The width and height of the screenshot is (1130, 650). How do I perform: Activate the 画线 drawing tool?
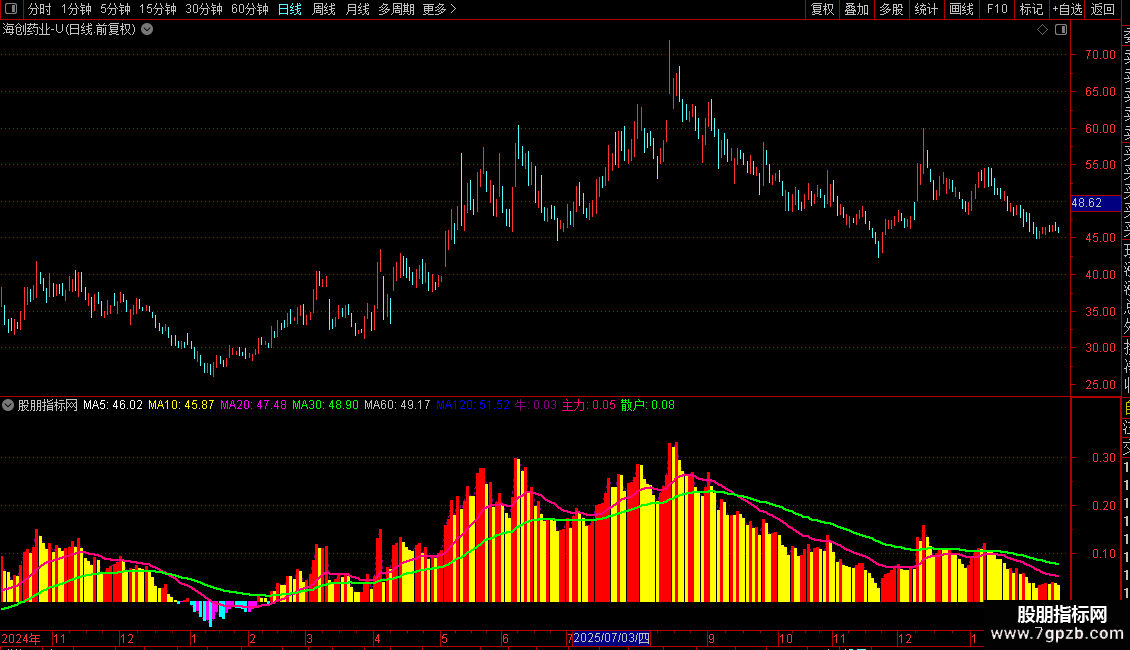pos(961,9)
